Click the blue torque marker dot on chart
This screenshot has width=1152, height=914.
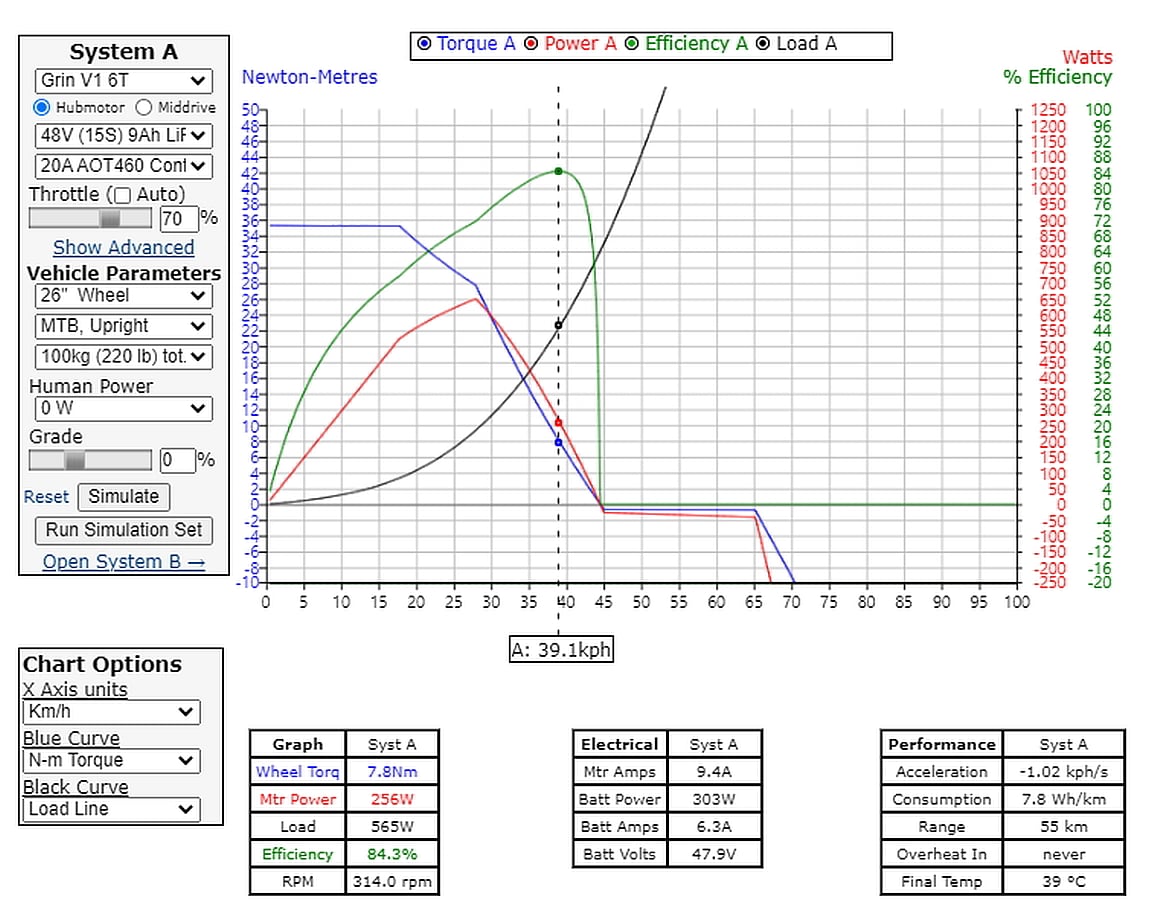[558, 442]
